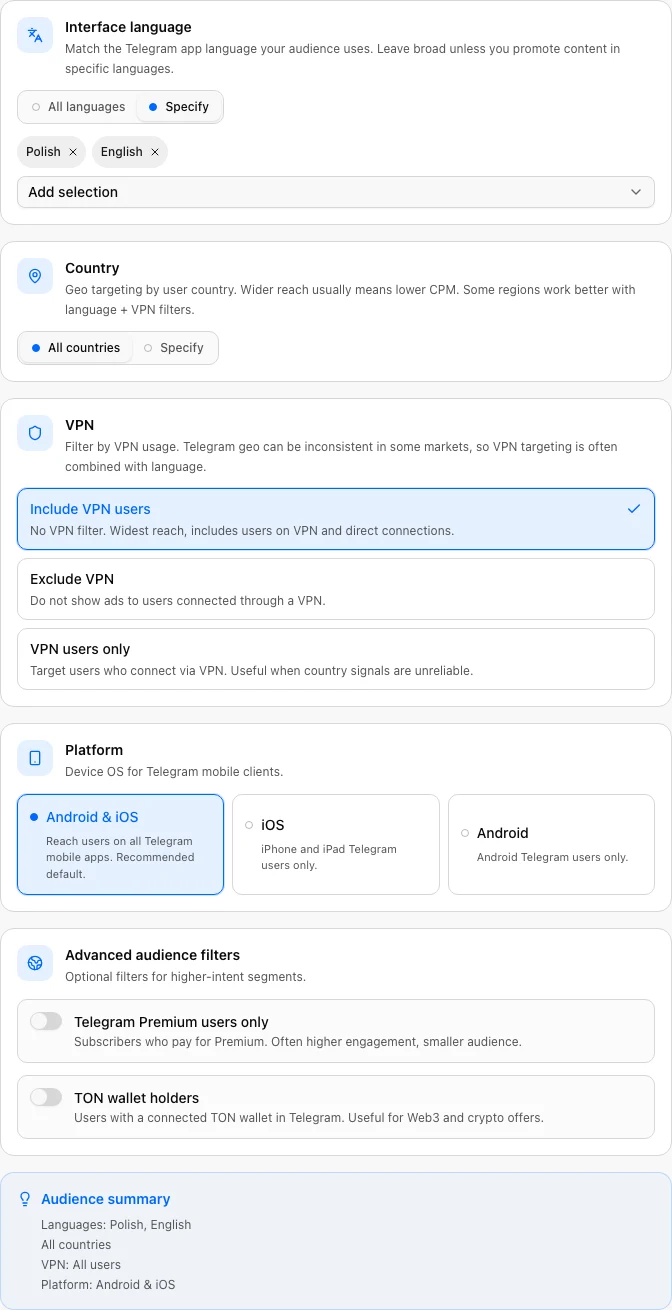Image resolution: width=672 pixels, height=1310 pixels.
Task: Click the Platform section heading
Action: click(x=94, y=750)
